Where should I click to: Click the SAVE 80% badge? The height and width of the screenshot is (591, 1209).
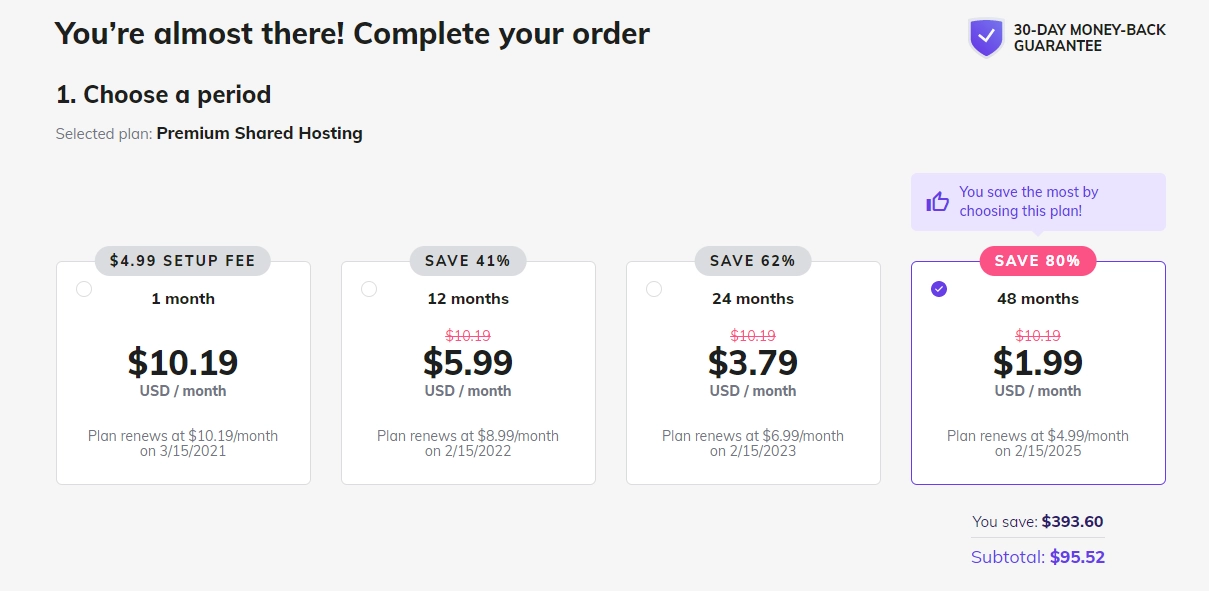pyautogui.click(x=1038, y=260)
